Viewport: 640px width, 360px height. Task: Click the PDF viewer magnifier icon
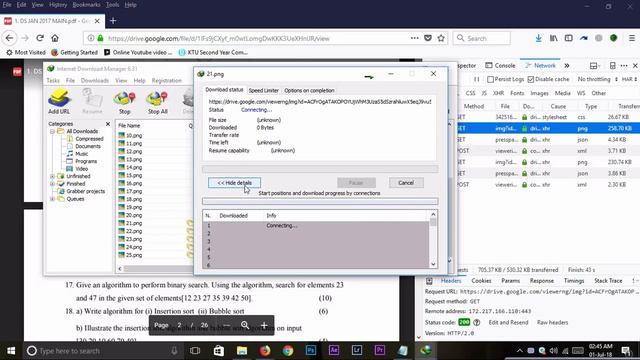pos(245,325)
